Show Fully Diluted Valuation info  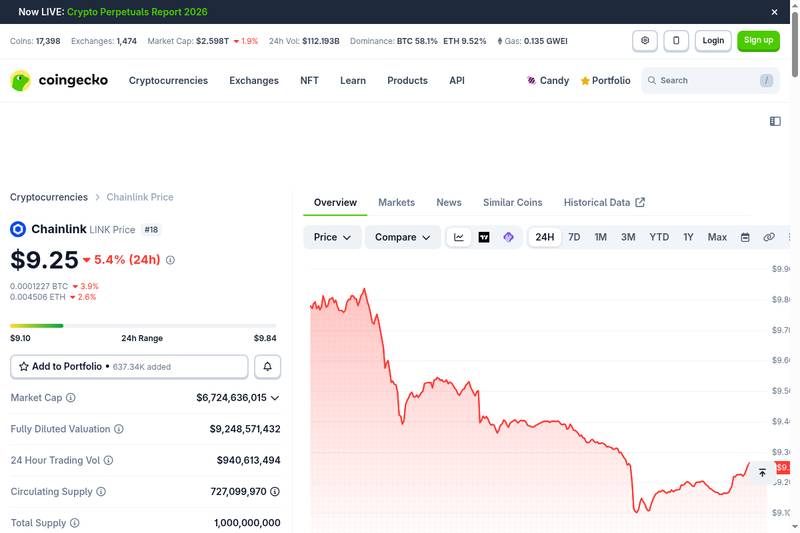[x=119, y=429]
